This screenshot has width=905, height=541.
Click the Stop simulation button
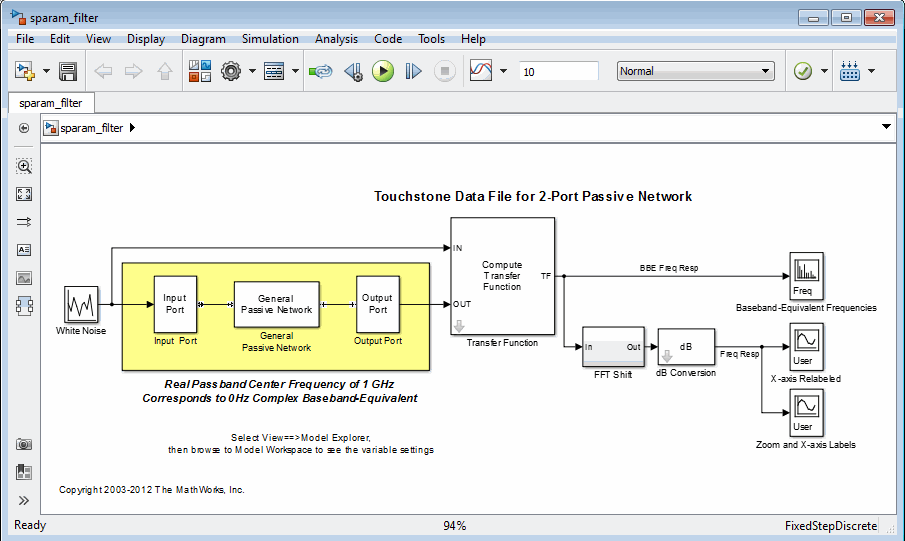(444, 71)
